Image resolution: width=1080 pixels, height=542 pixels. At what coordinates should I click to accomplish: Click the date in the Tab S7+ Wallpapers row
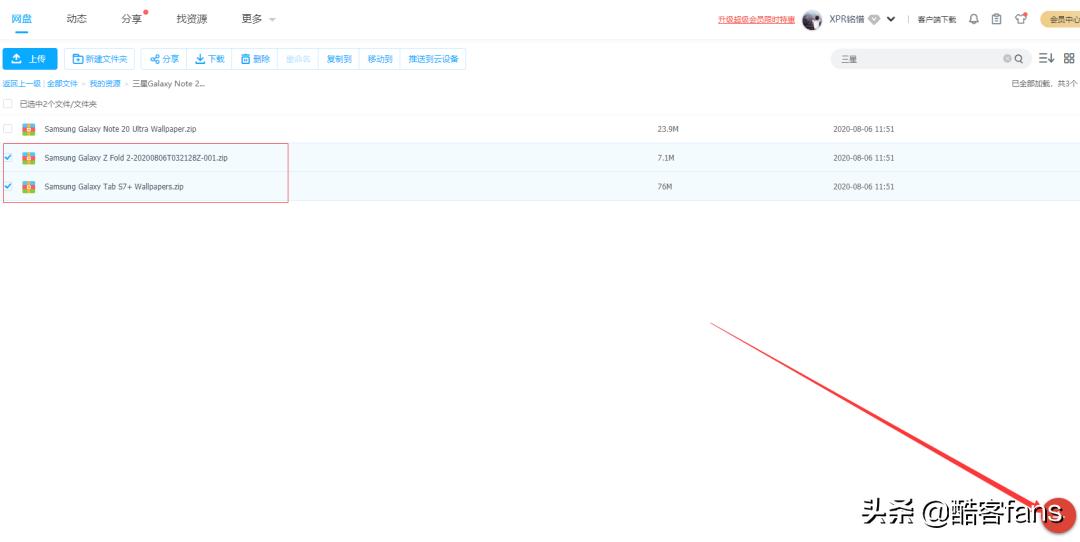[x=864, y=187]
